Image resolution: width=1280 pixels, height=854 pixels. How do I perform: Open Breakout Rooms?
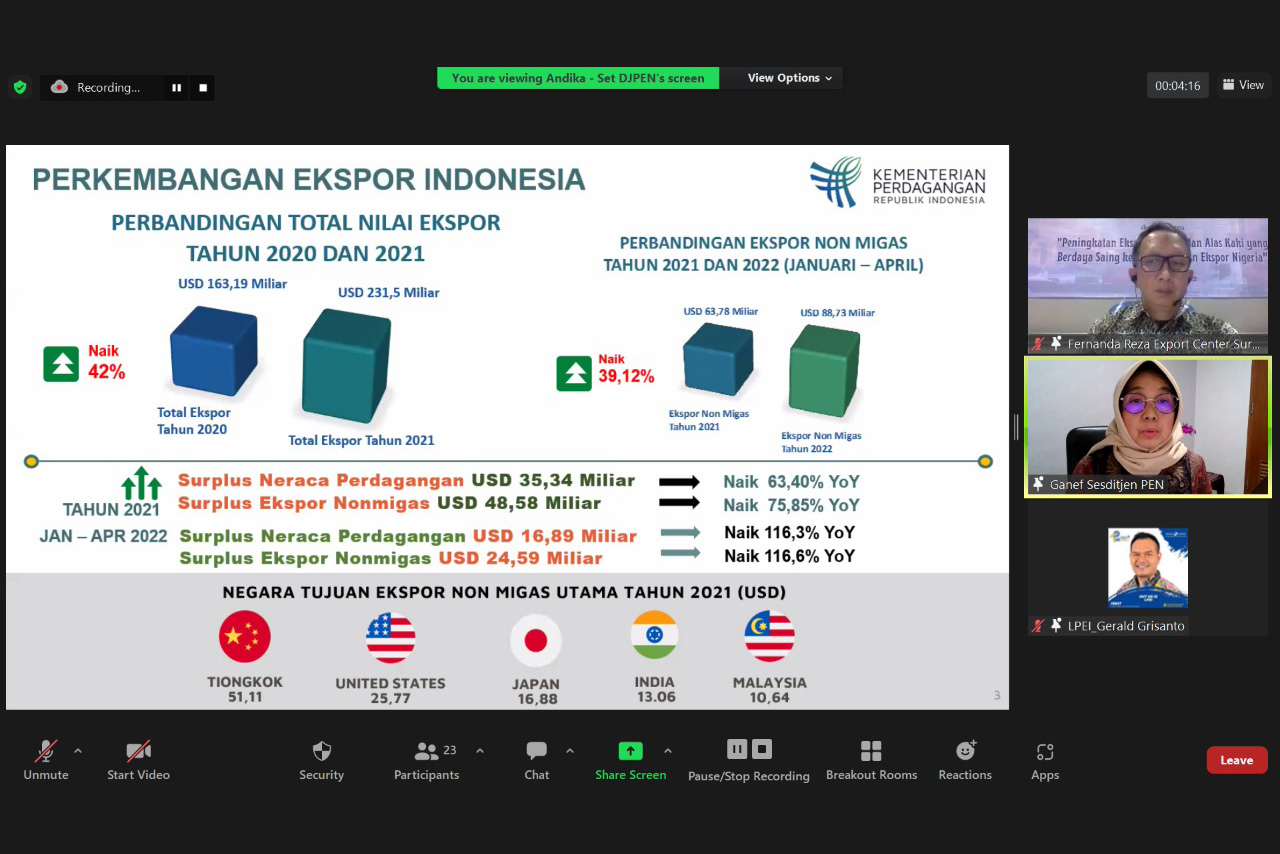[x=871, y=752]
